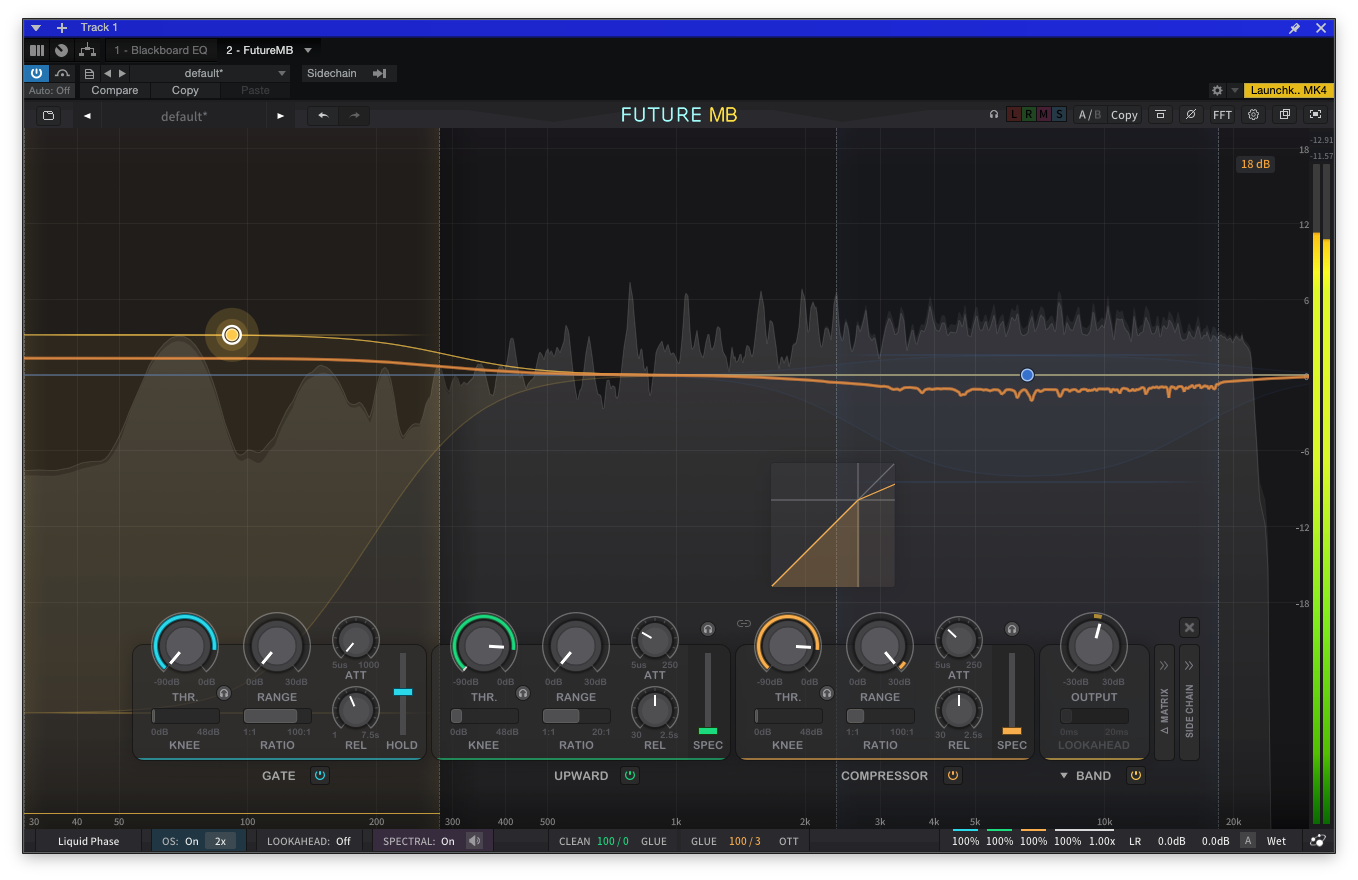This screenshot has width=1358, height=880.
Task: Click the GATE KNEE slider
Action: (185, 716)
